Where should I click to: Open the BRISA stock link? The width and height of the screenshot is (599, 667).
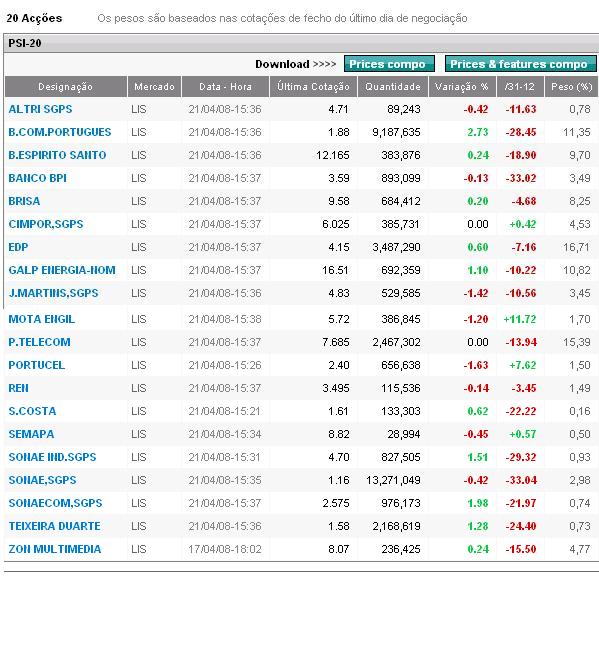pyautogui.click(x=24, y=201)
